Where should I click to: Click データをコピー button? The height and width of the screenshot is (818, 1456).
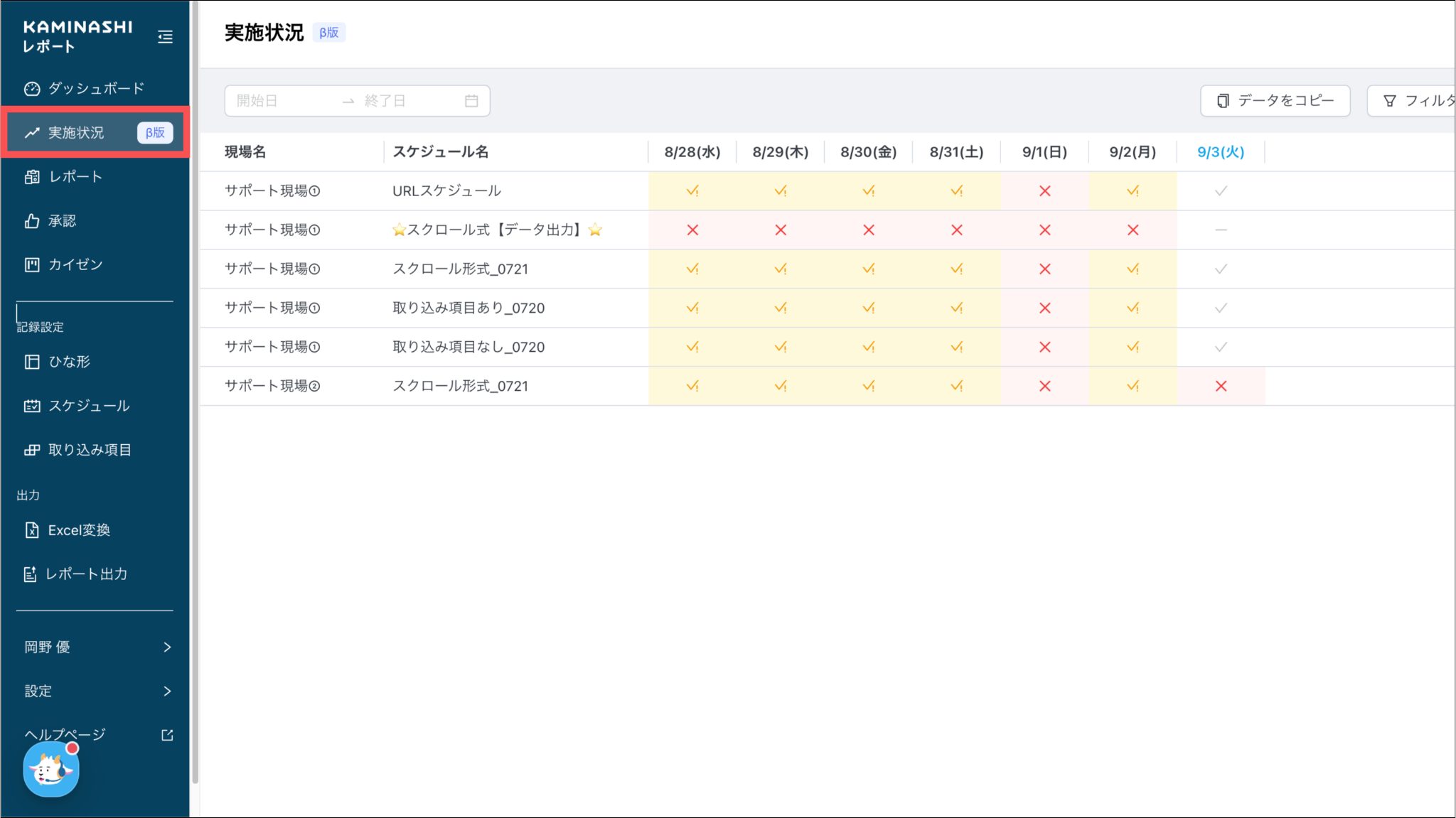[1275, 101]
